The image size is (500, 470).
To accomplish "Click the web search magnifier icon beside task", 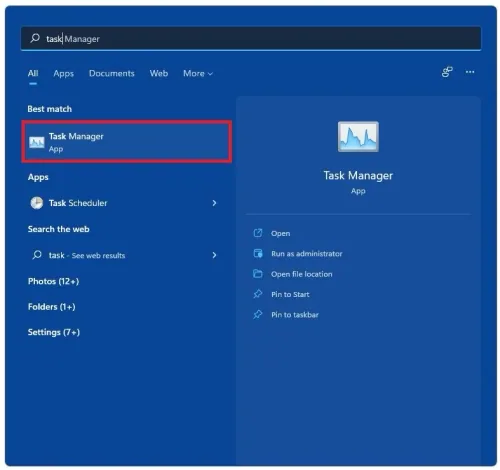I will point(37,255).
